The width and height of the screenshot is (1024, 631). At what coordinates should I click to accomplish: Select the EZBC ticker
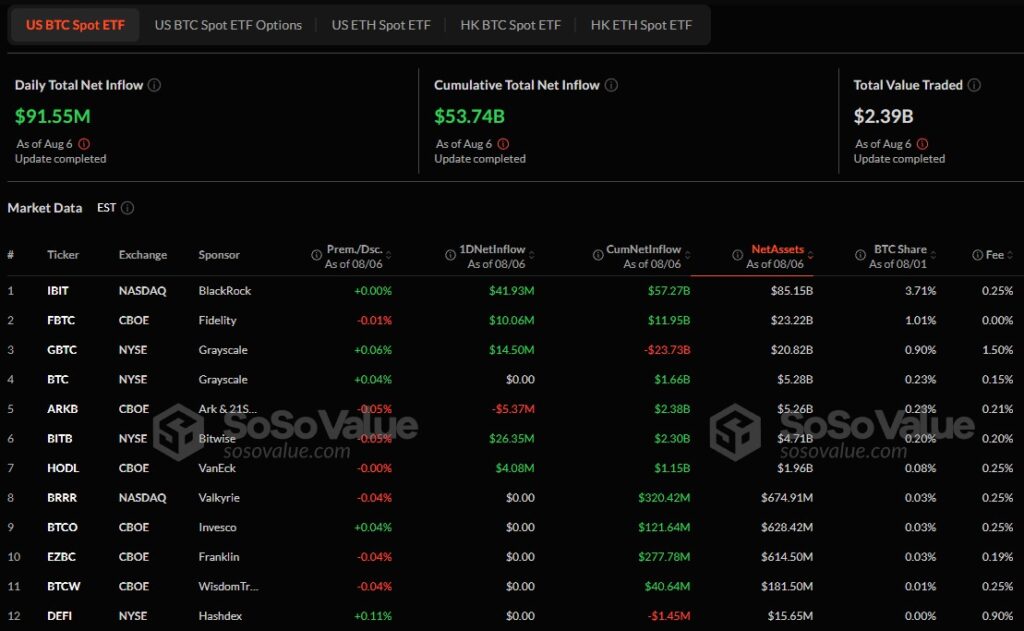pos(61,557)
